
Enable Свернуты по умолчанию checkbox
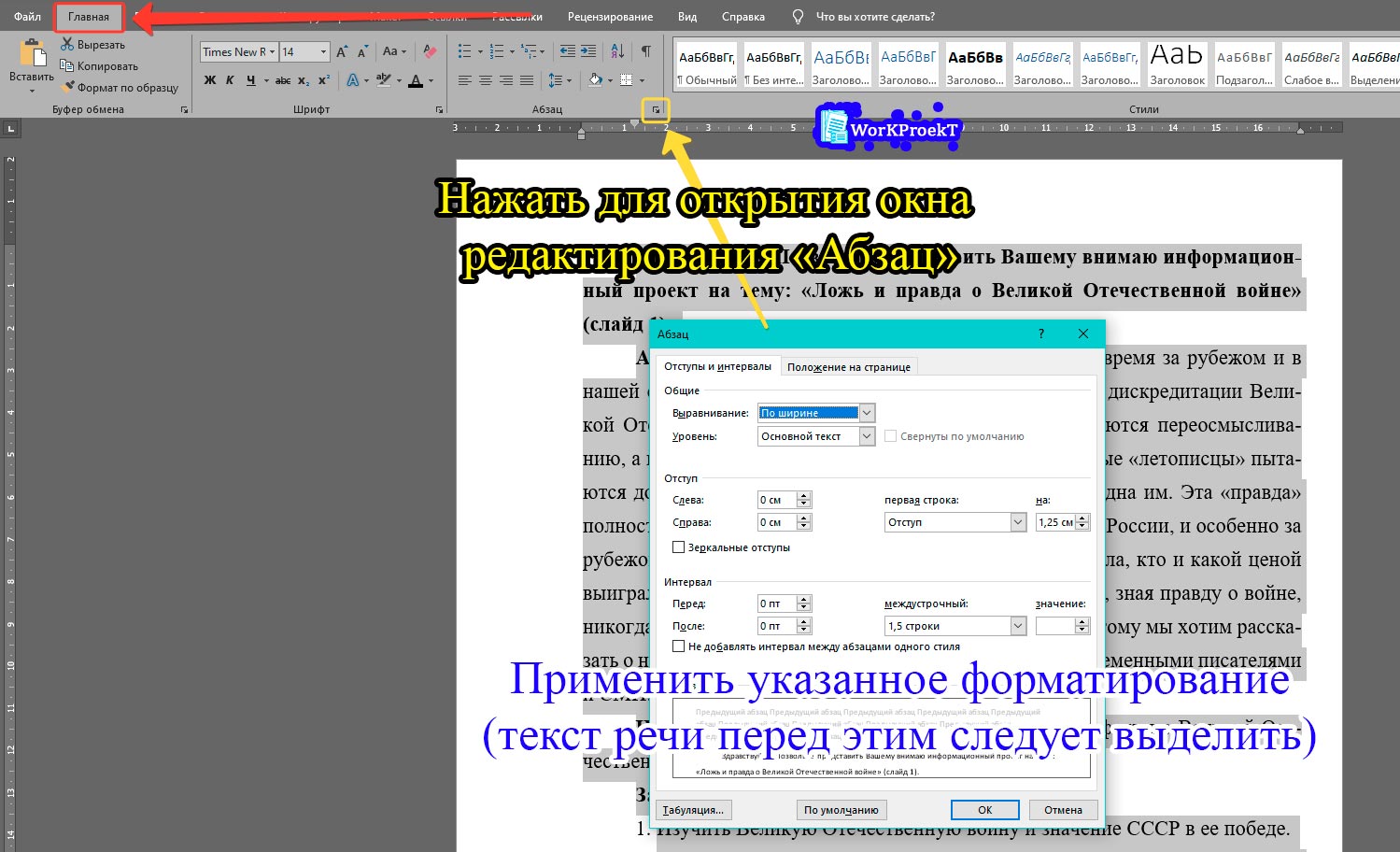[890, 435]
